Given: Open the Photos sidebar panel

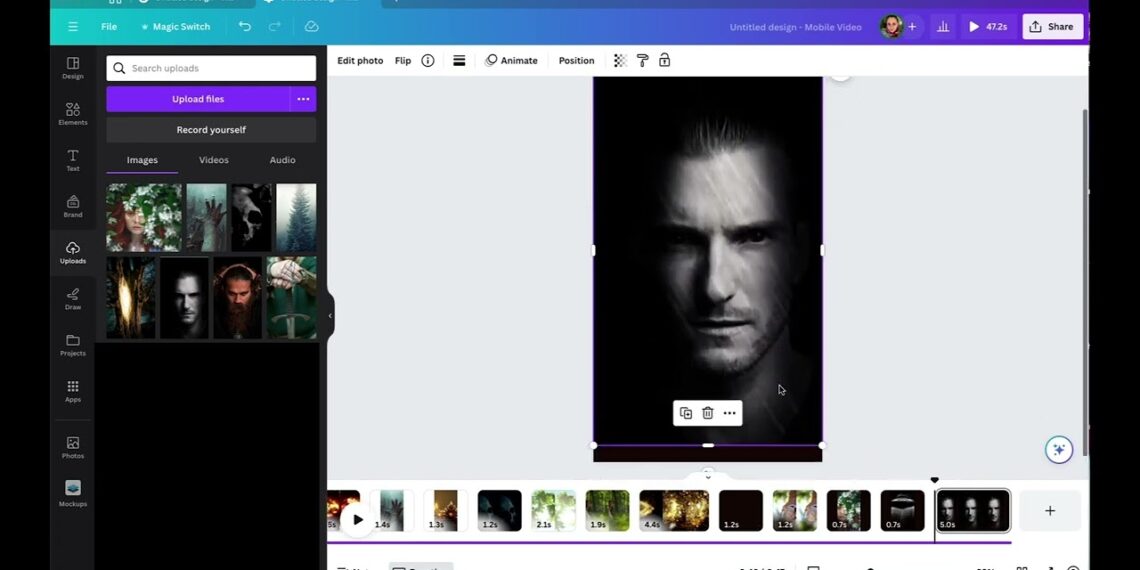Looking at the screenshot, I should click(73, 447).
